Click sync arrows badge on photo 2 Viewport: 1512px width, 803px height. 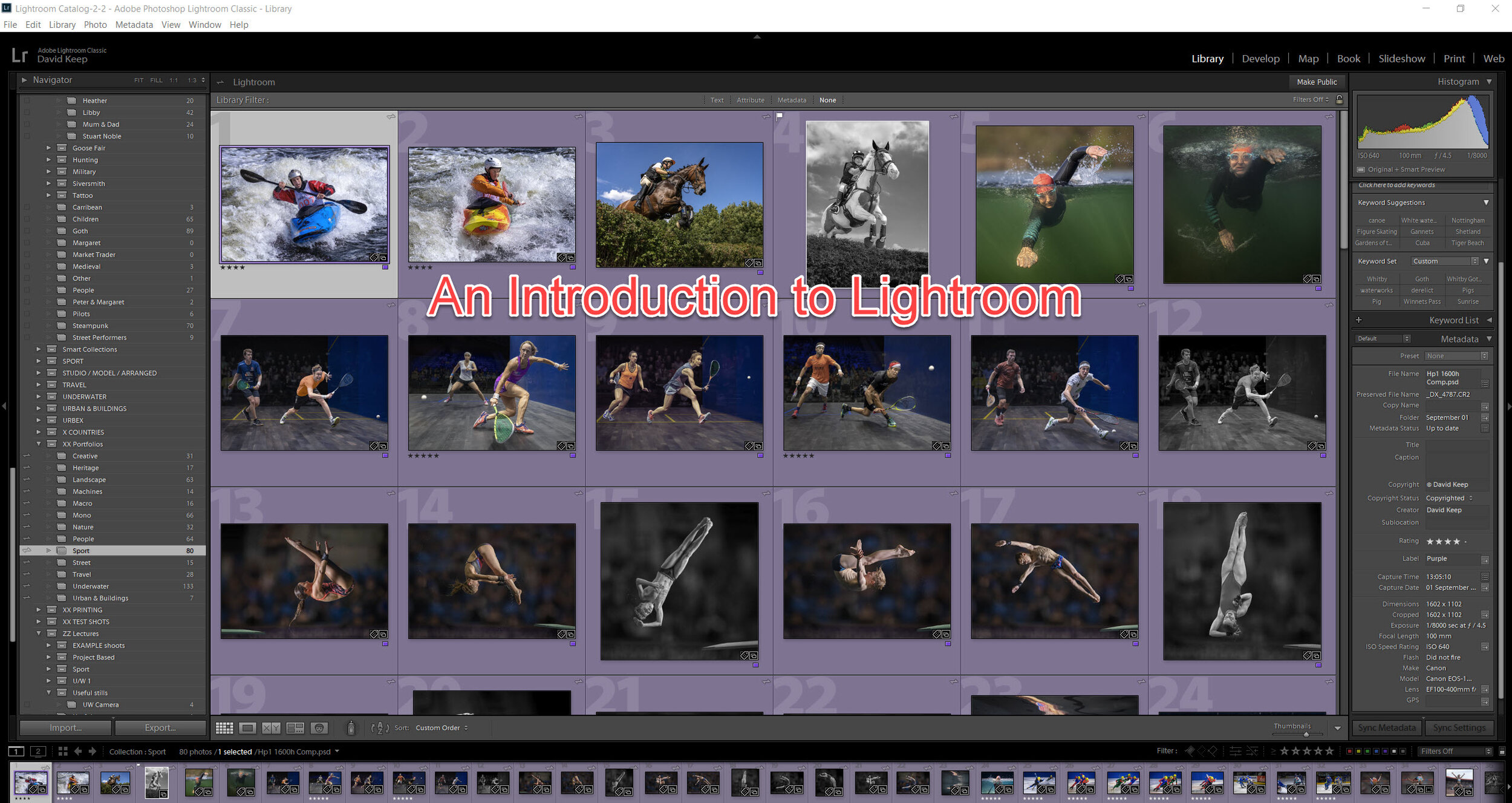coord(579,116)
